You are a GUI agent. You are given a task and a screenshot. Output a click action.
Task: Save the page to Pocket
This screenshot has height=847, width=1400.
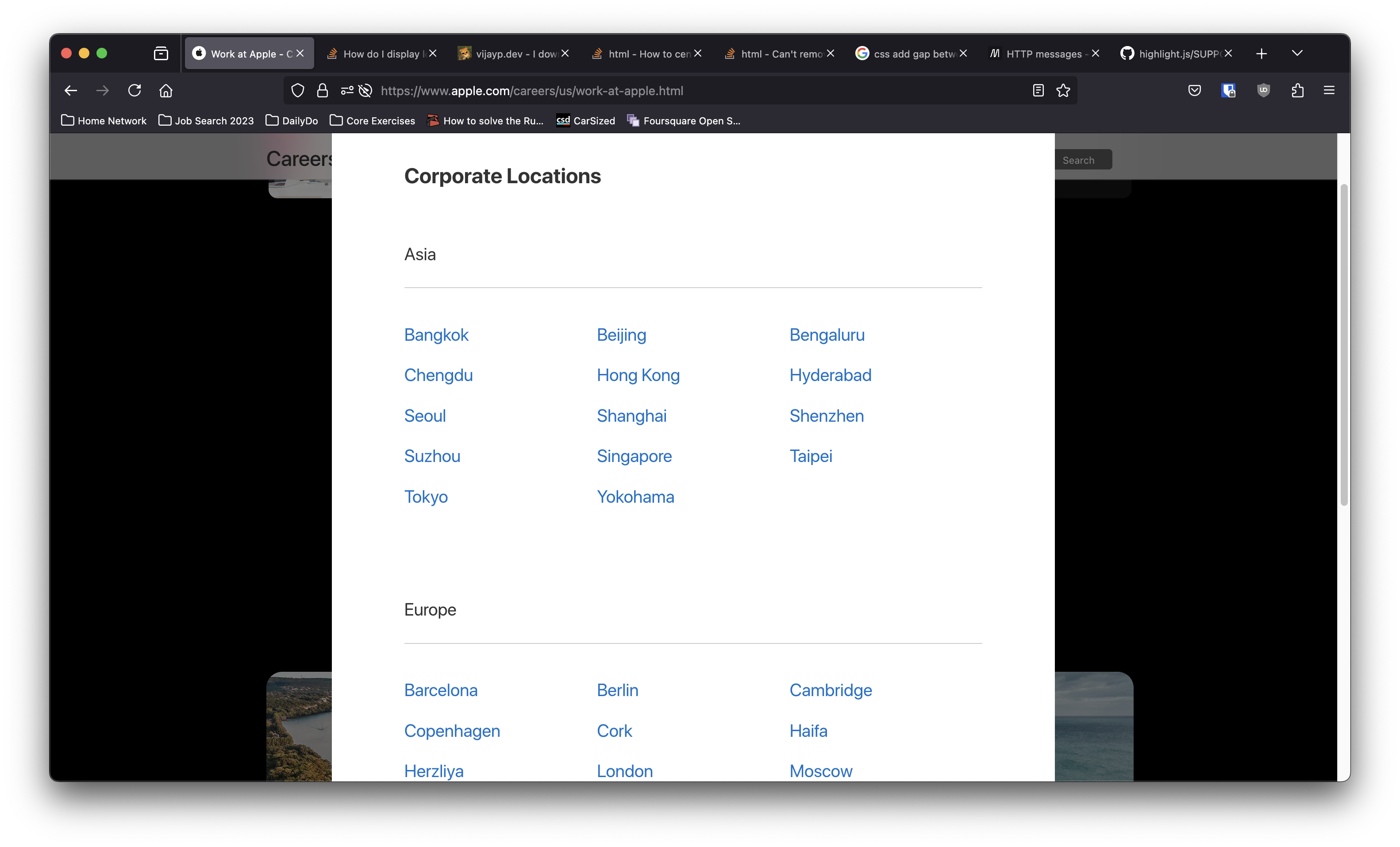coord(1194,90)
